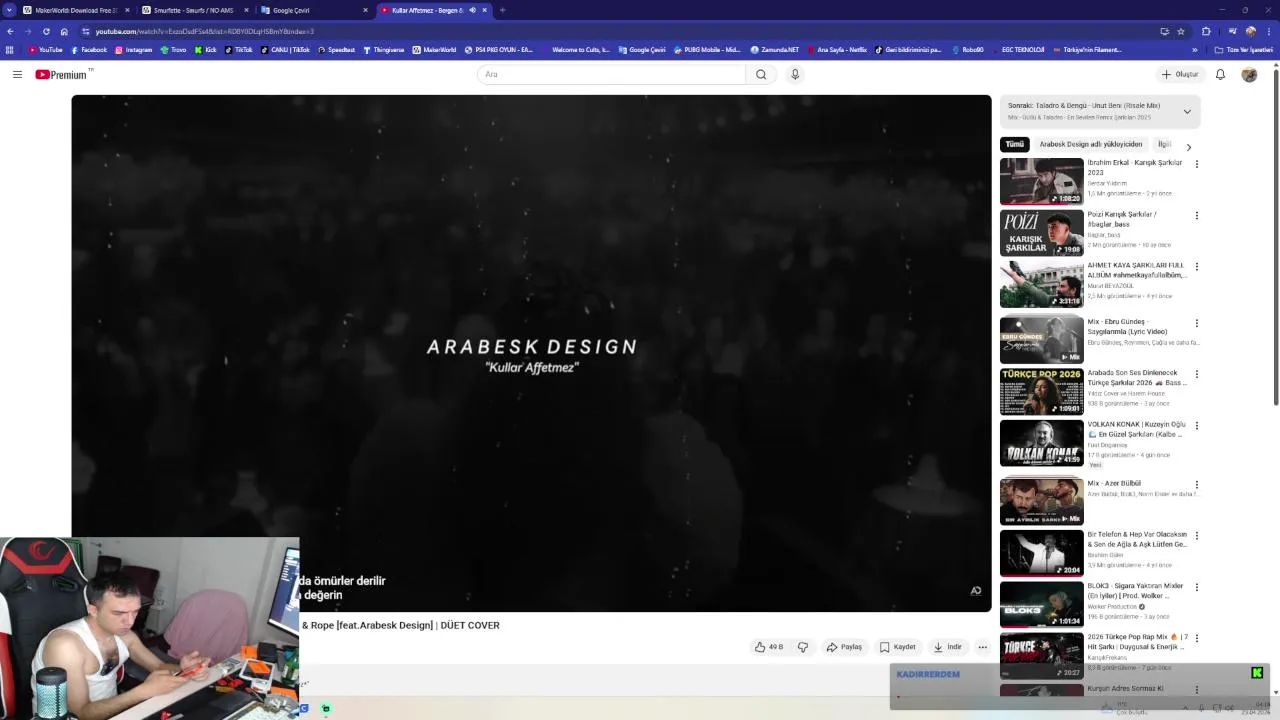This screenshot has height=720, width=1280.
Task: Dislike the video with the thumbs-down icon
Action: click(x=802, y=647)
